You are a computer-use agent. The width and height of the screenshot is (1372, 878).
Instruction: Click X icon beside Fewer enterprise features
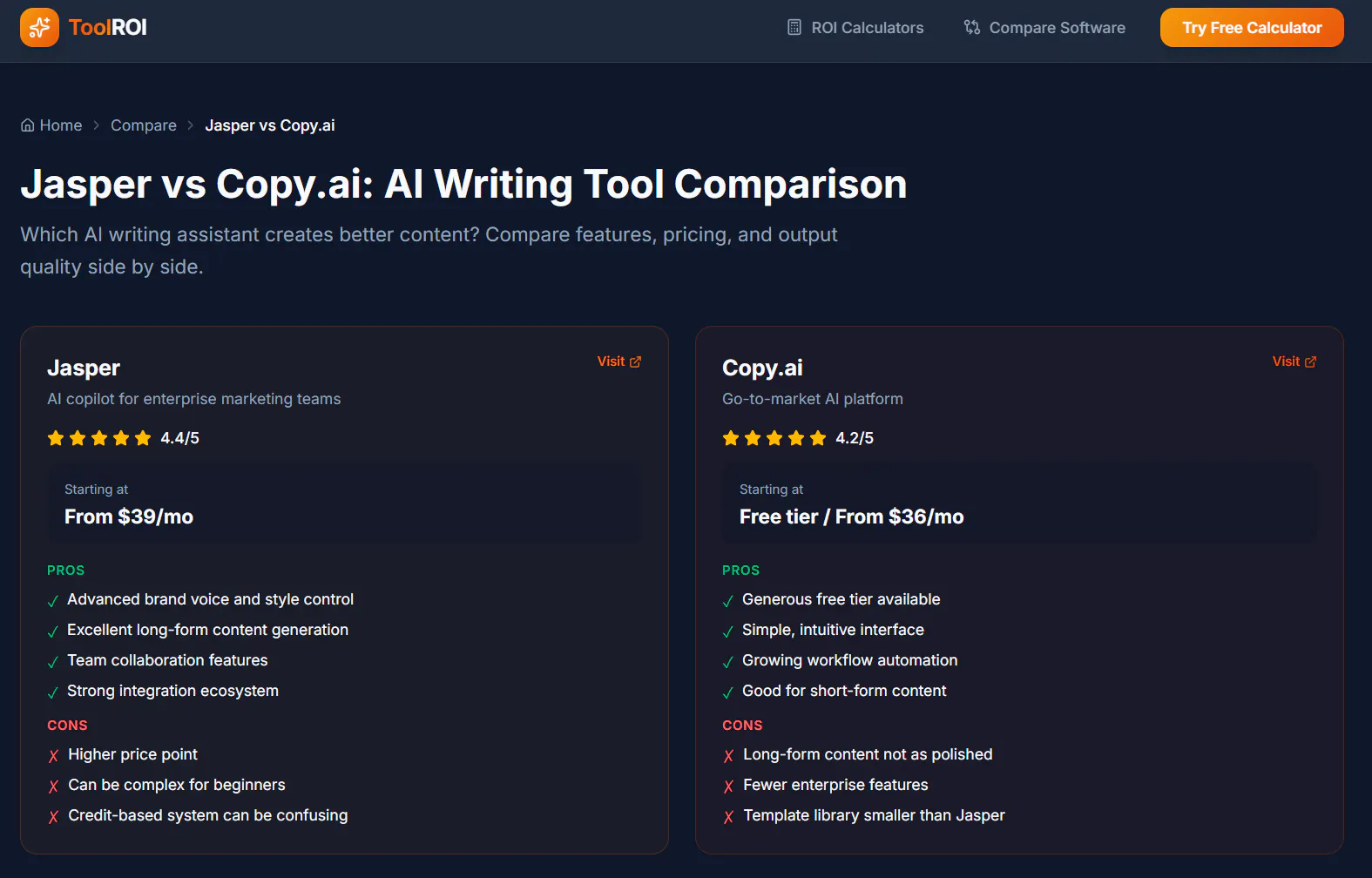pyautogui.click(x=729, y=787)
